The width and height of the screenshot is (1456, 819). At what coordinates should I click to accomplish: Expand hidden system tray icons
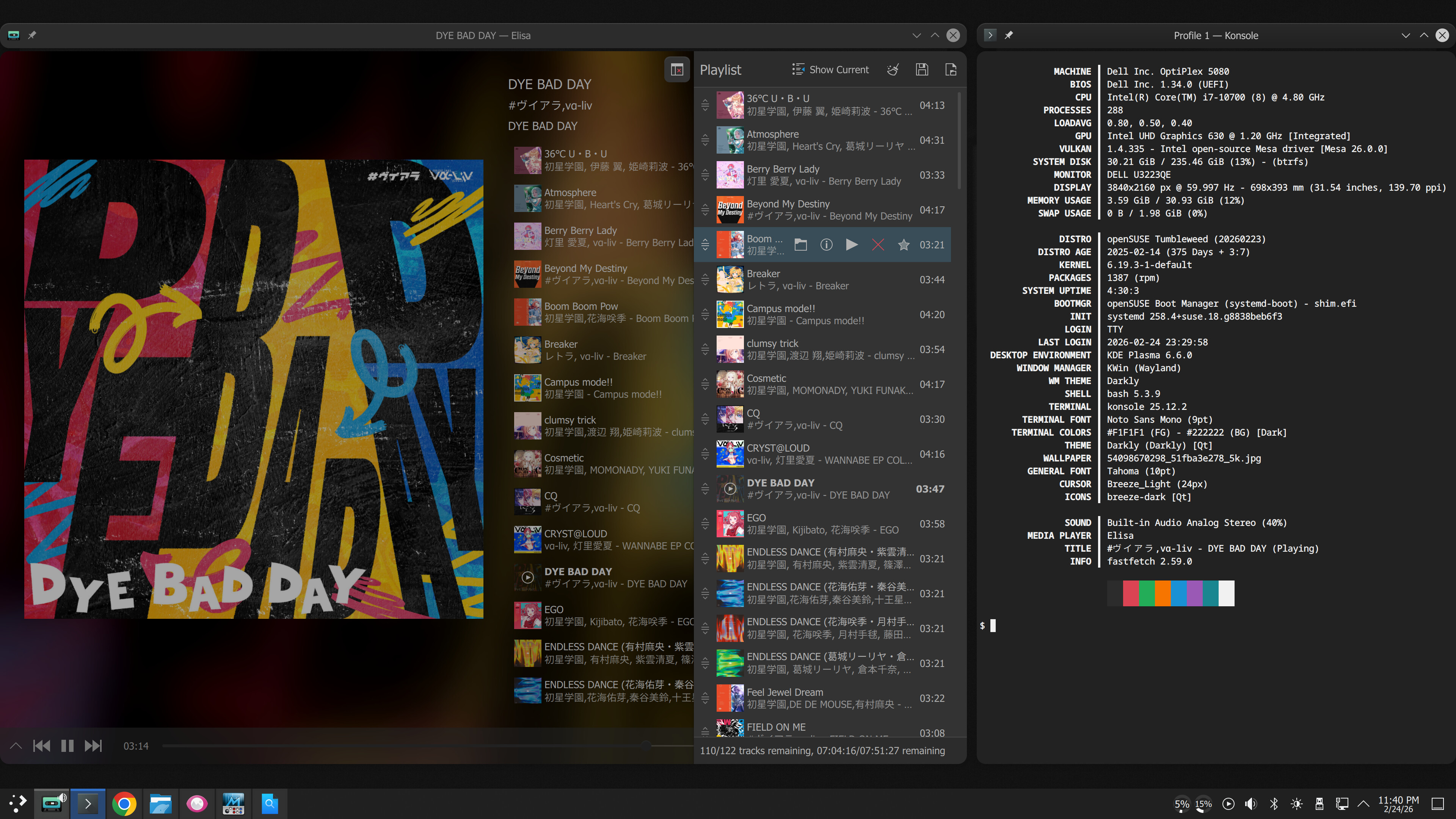[x=1363, y=804]
